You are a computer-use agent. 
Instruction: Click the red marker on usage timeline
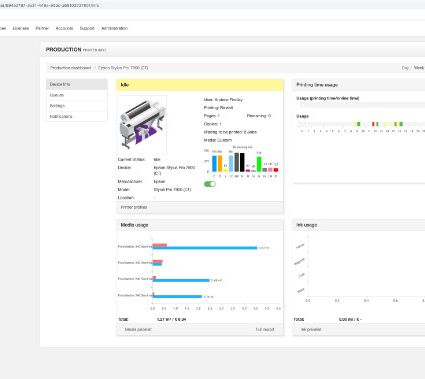click(x=373, y=124)
